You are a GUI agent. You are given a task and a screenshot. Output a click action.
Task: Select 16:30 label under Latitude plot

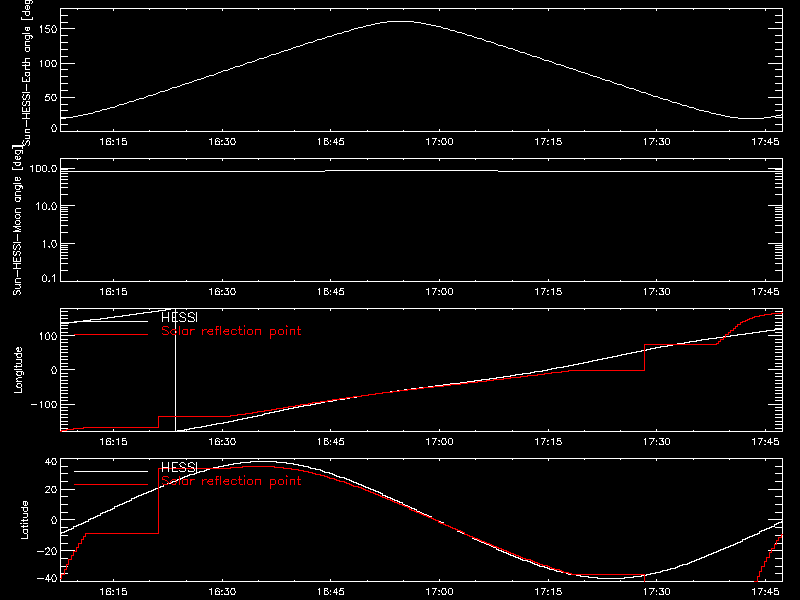pyautogui.click(x=222, y=591)
